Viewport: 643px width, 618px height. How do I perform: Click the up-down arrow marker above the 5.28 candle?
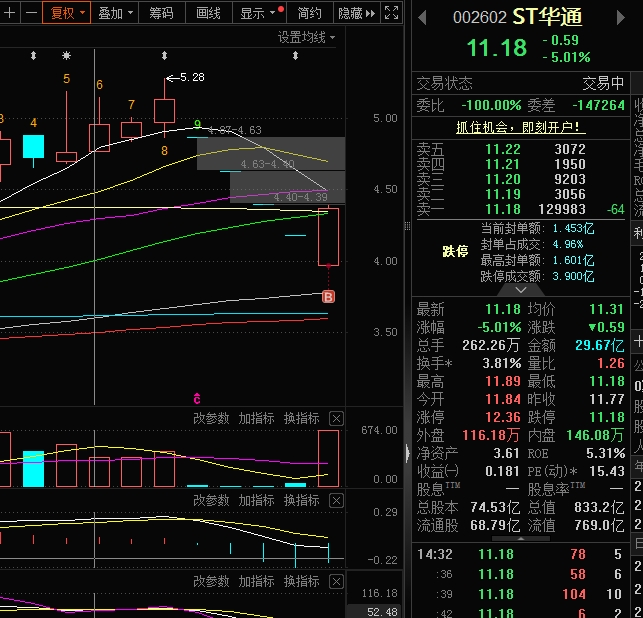tap(164, 55)
